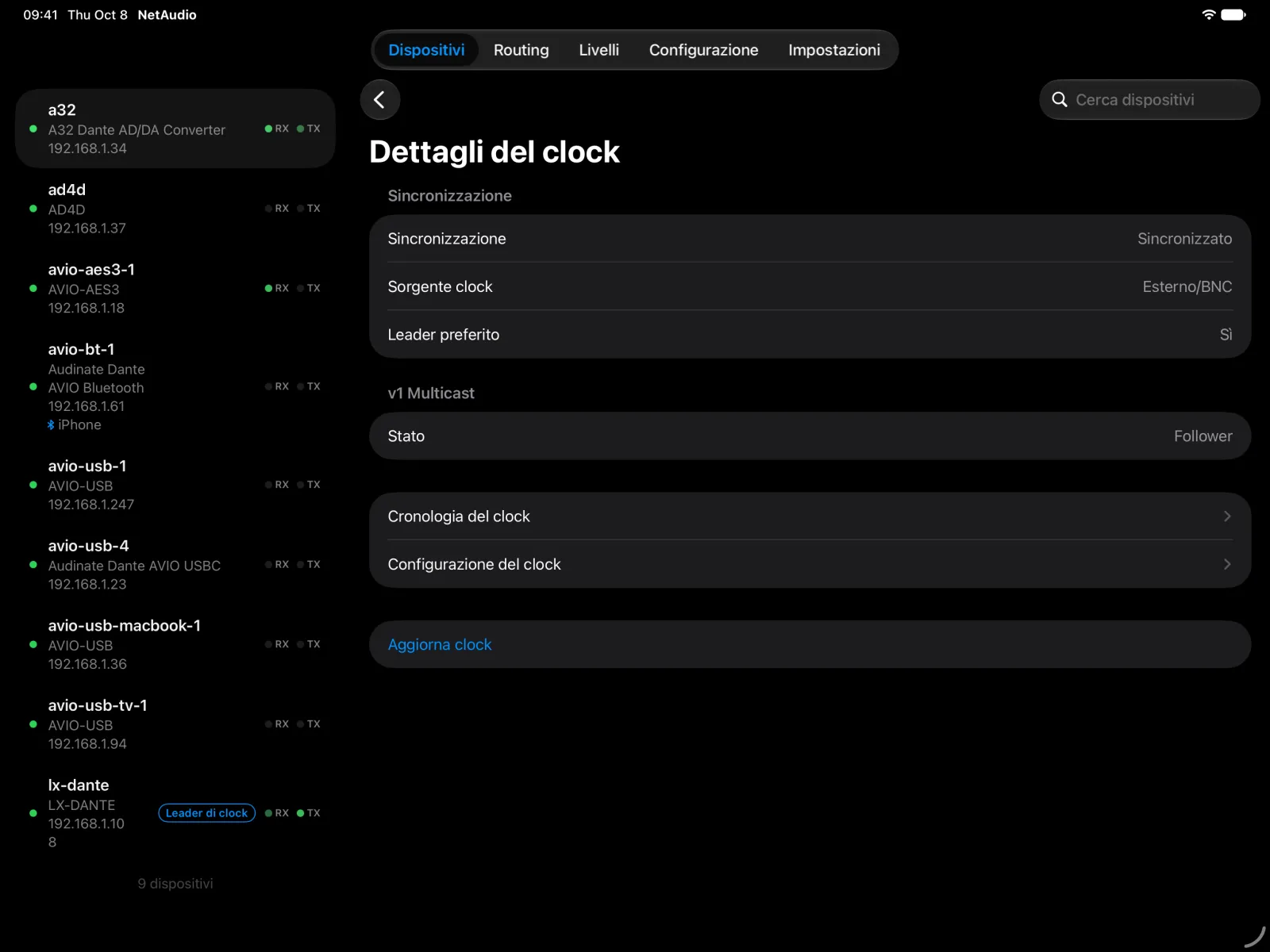Click the search magnifier icon
This screenshot has height=952, width=1270.
[1060, 100]
